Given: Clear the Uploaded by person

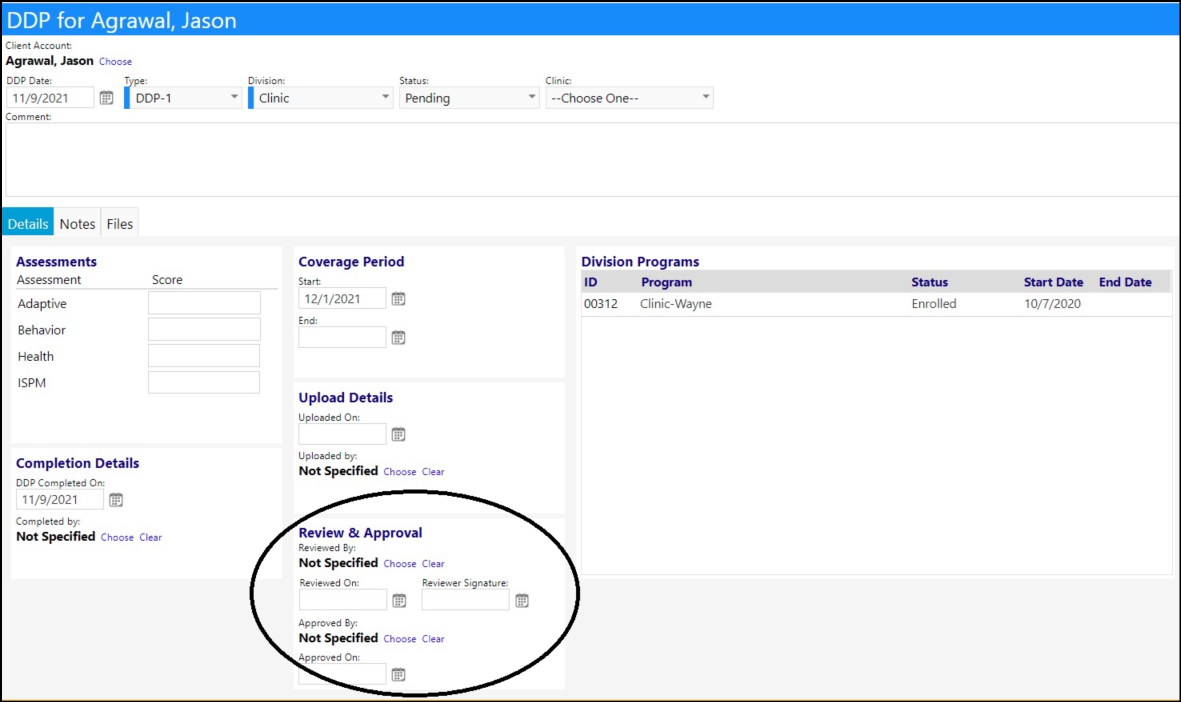Looking at the screenshot, I should [x=433, y=472].
